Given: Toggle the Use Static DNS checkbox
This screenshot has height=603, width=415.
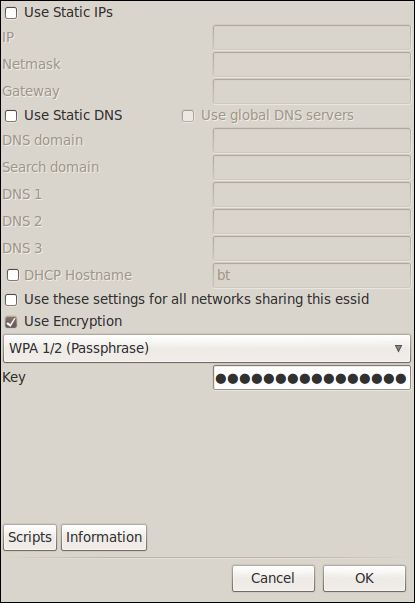Looking at the screenshot, I should [x=11, y=116].
